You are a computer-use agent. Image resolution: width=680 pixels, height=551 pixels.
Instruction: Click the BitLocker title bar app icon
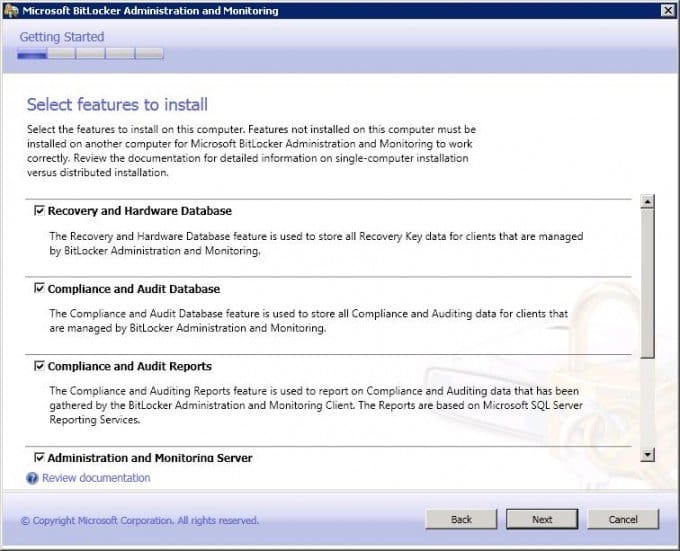click(x=11, y=10)
